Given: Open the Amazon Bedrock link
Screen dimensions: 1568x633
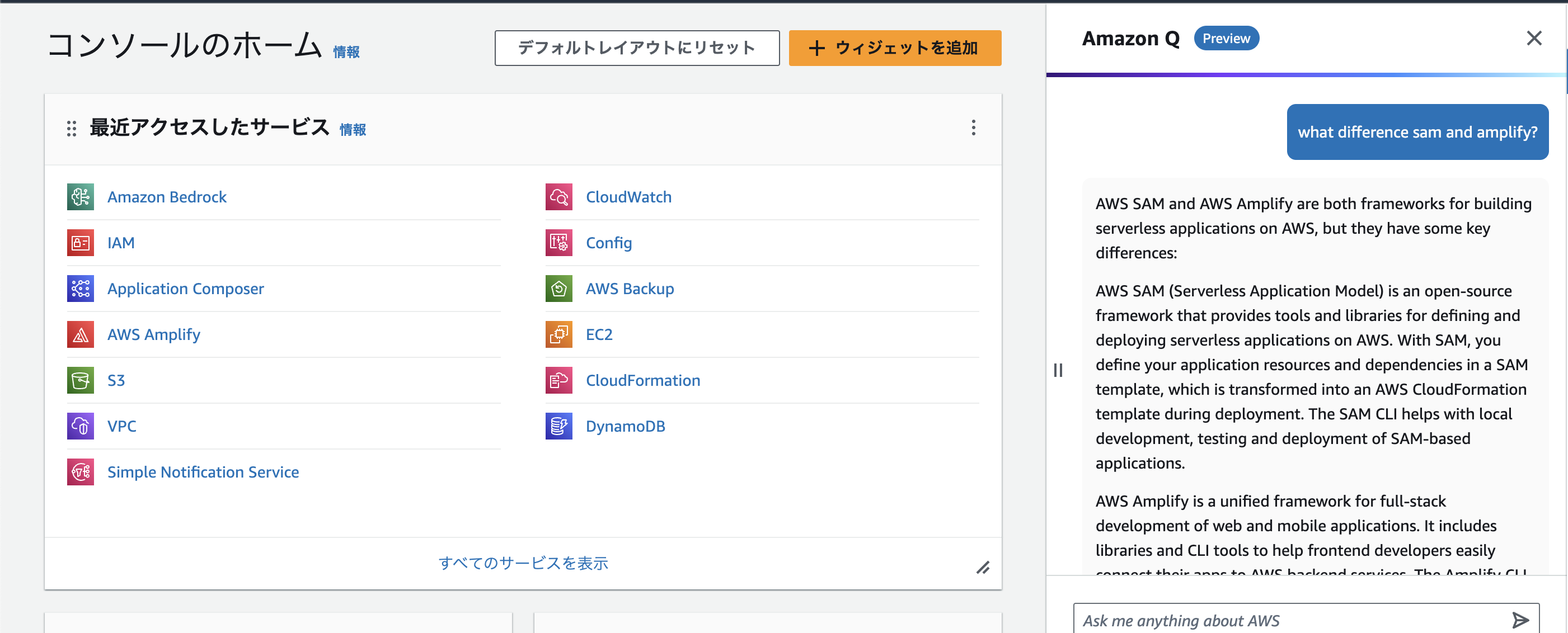Looking at the screenshot, I should tap(167, 197).
